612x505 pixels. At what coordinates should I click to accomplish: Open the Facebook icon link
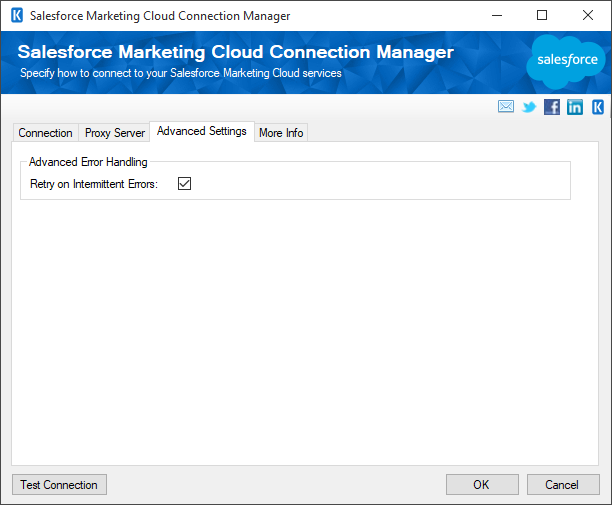tap(552, 107)
